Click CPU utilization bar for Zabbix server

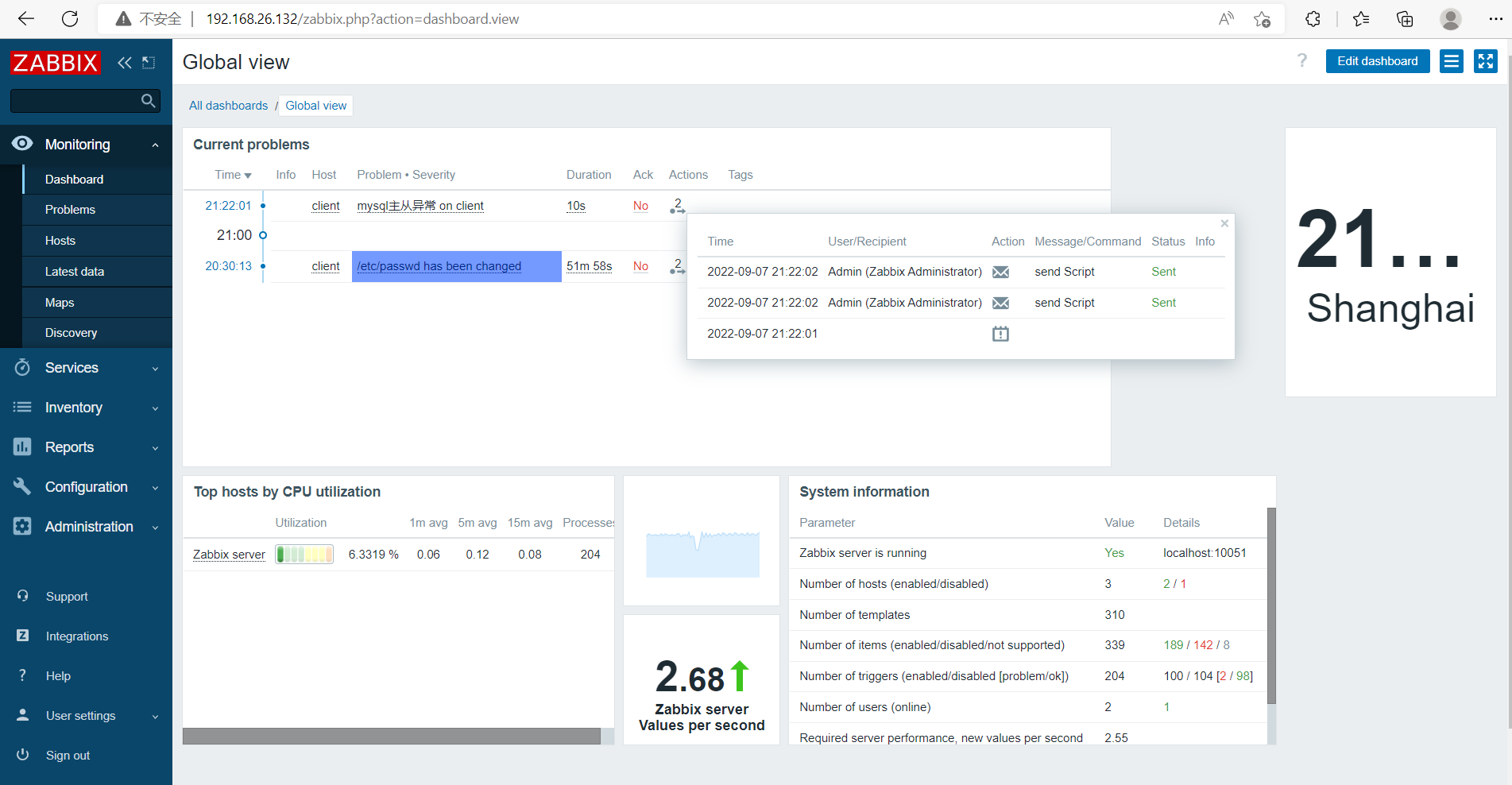tap(304, 555)
